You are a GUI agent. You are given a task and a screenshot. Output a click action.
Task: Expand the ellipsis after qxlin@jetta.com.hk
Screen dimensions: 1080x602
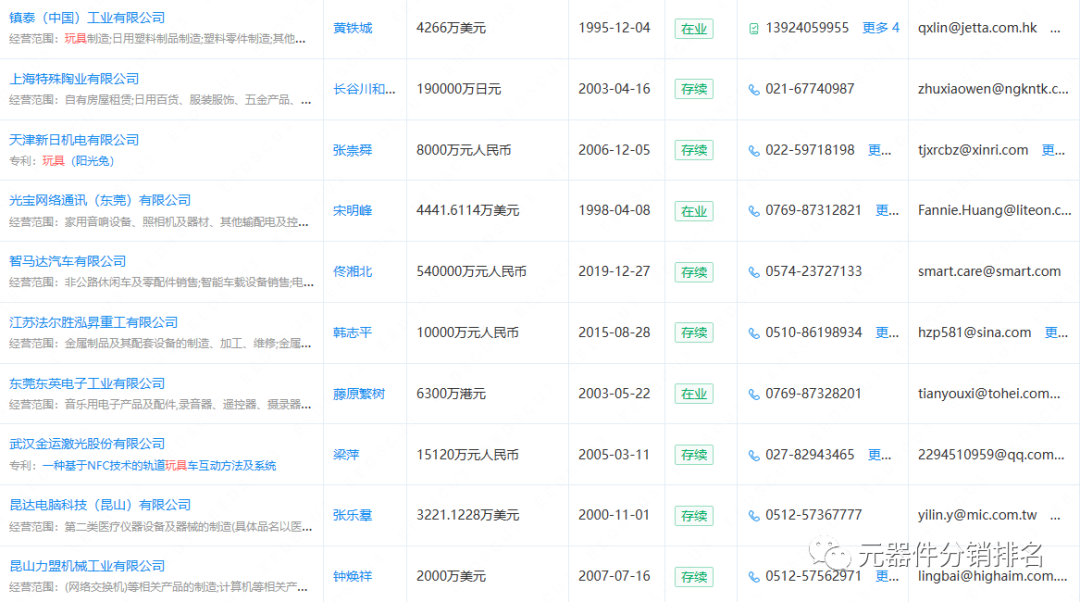coord(1055,30)
